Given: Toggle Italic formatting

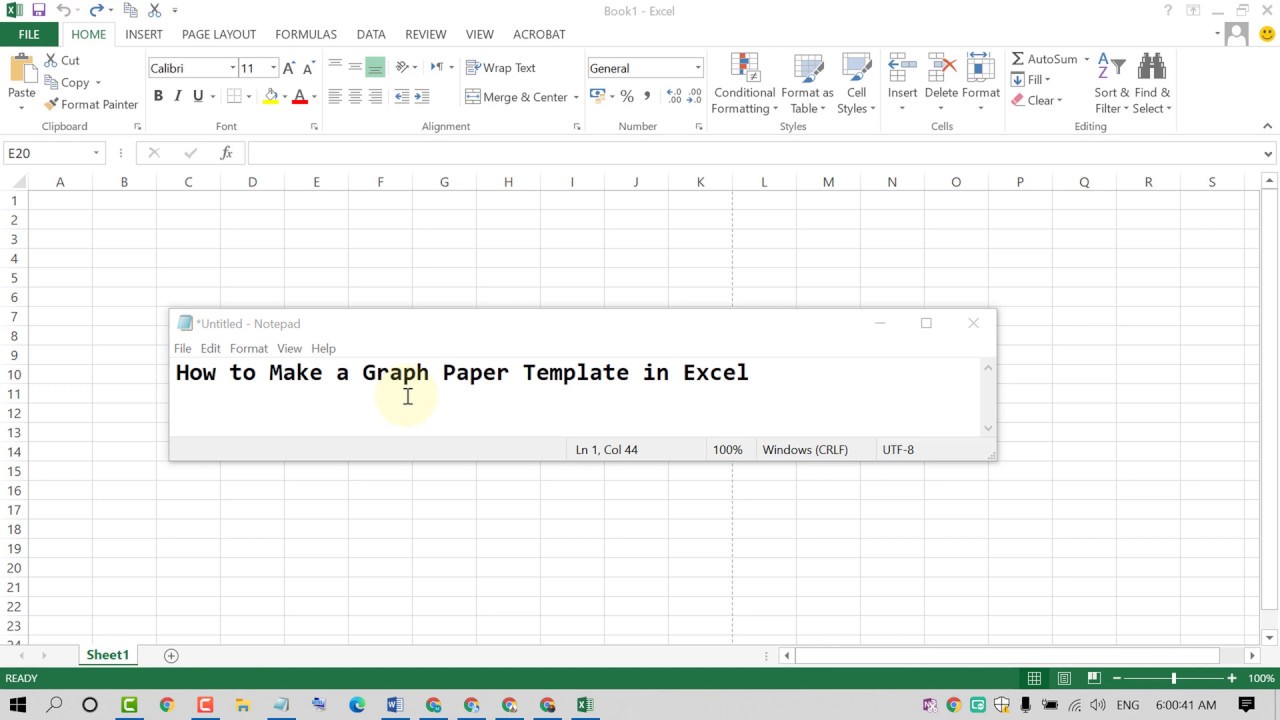Looking at the screenshot, I should [x=178, y=97].
